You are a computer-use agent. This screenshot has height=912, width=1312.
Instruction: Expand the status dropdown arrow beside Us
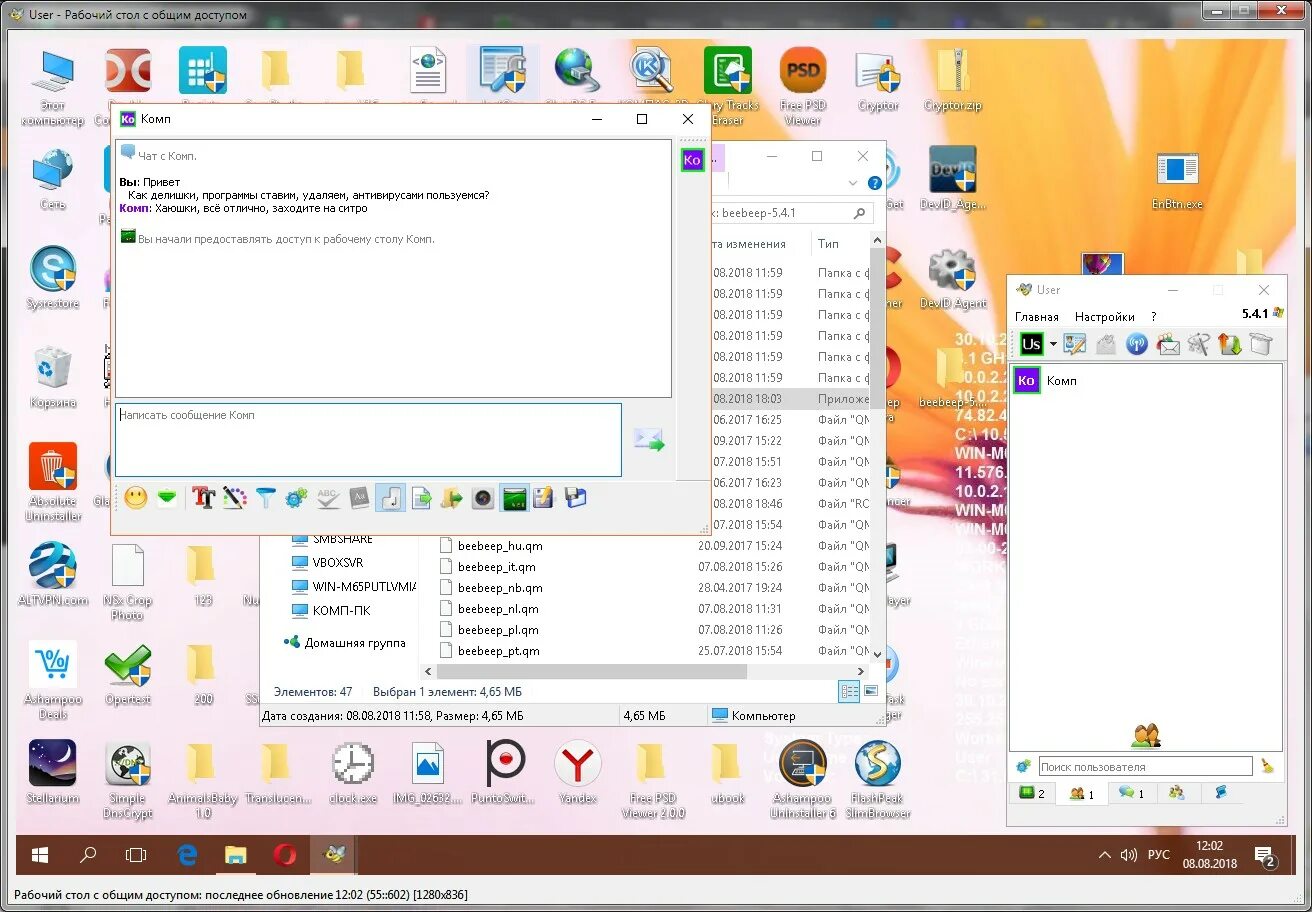coord(1052,345)
